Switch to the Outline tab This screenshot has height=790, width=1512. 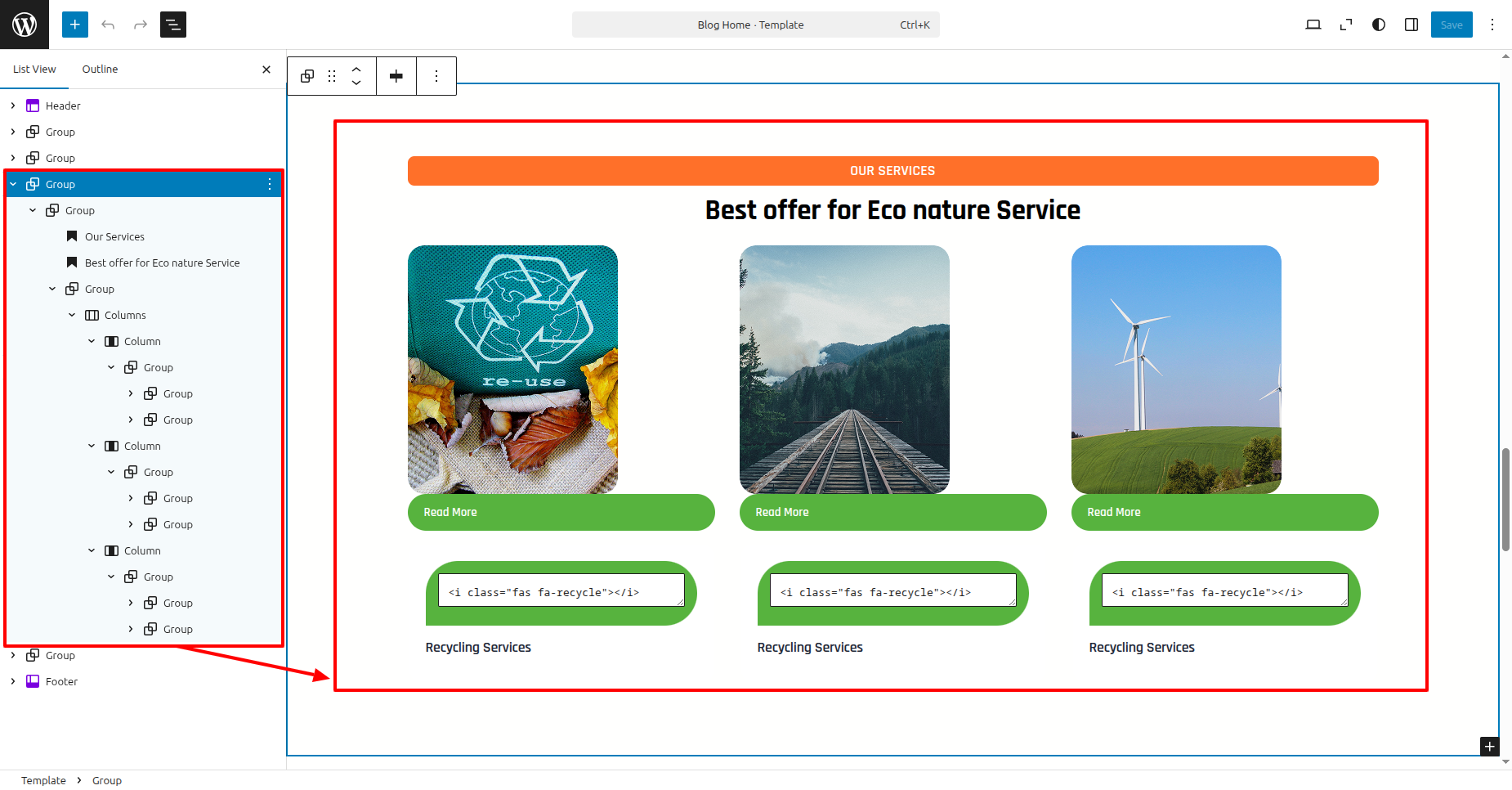100,70
